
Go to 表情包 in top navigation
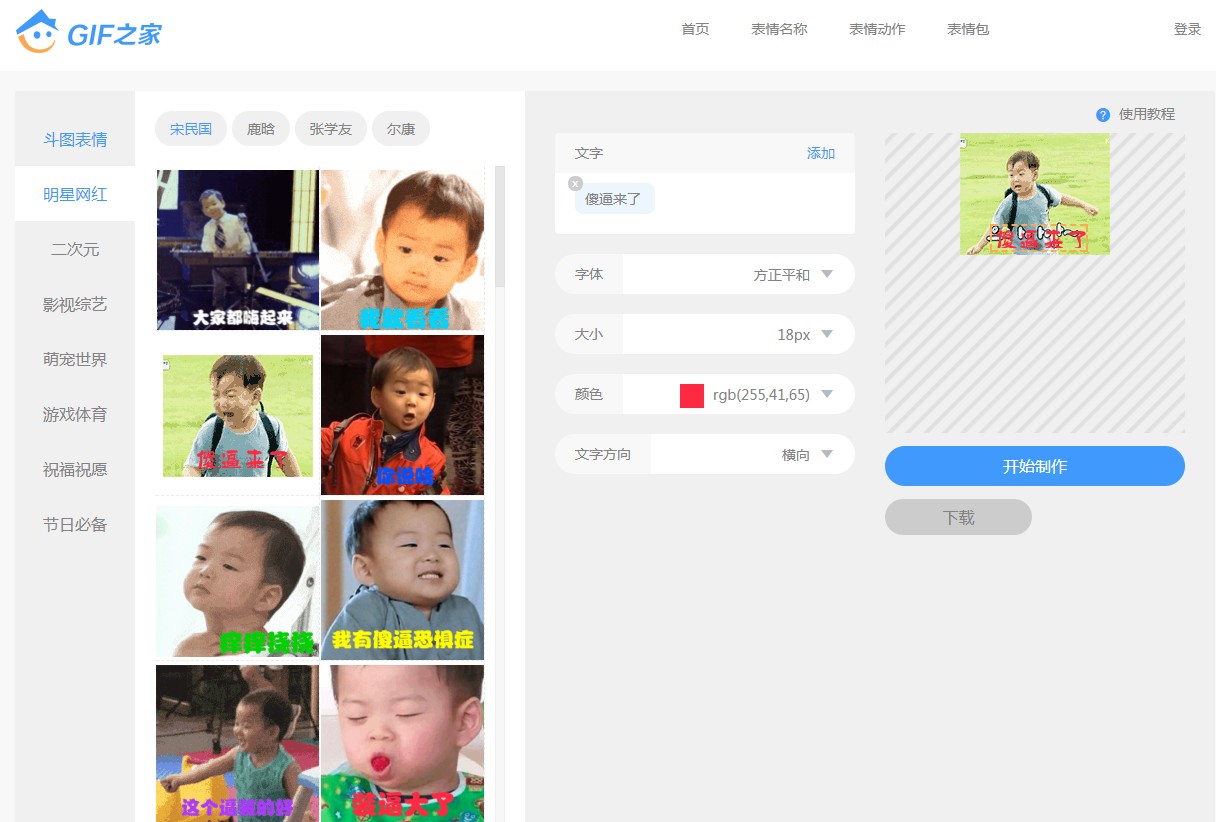968,29
